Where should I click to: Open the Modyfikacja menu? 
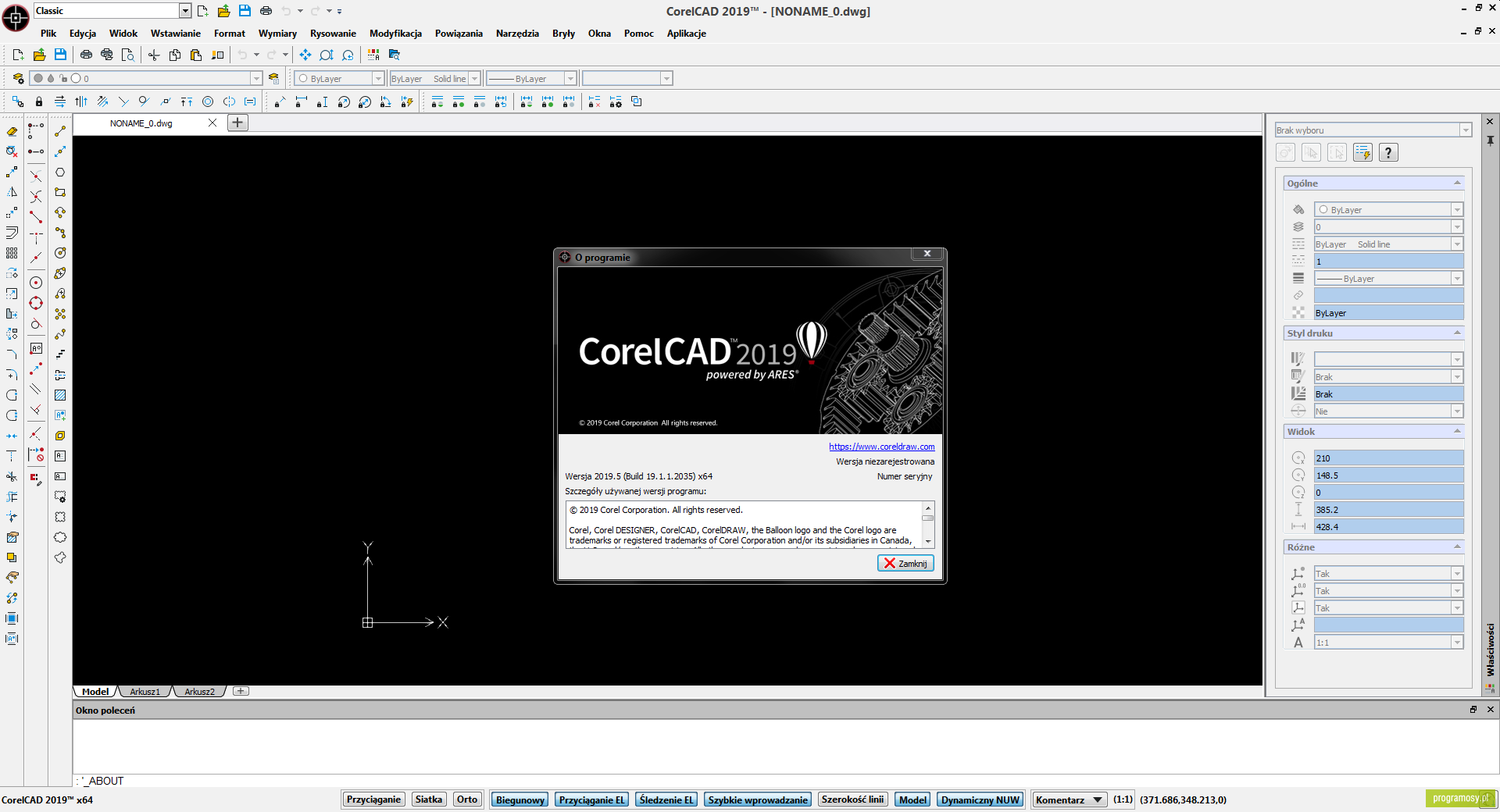point(395,33)
